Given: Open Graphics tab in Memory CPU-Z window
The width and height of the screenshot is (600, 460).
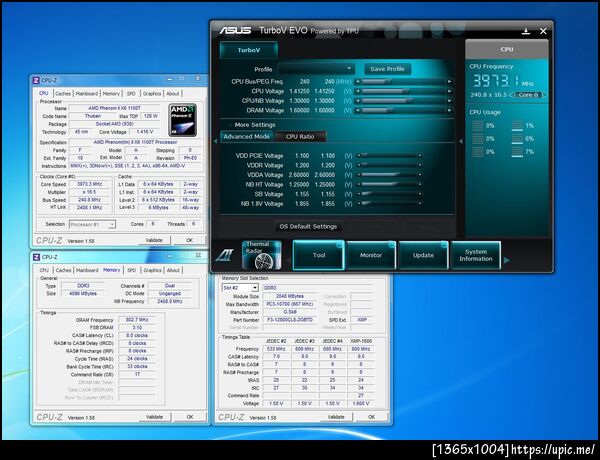Looking at the screenshot, I should point(152,270).
